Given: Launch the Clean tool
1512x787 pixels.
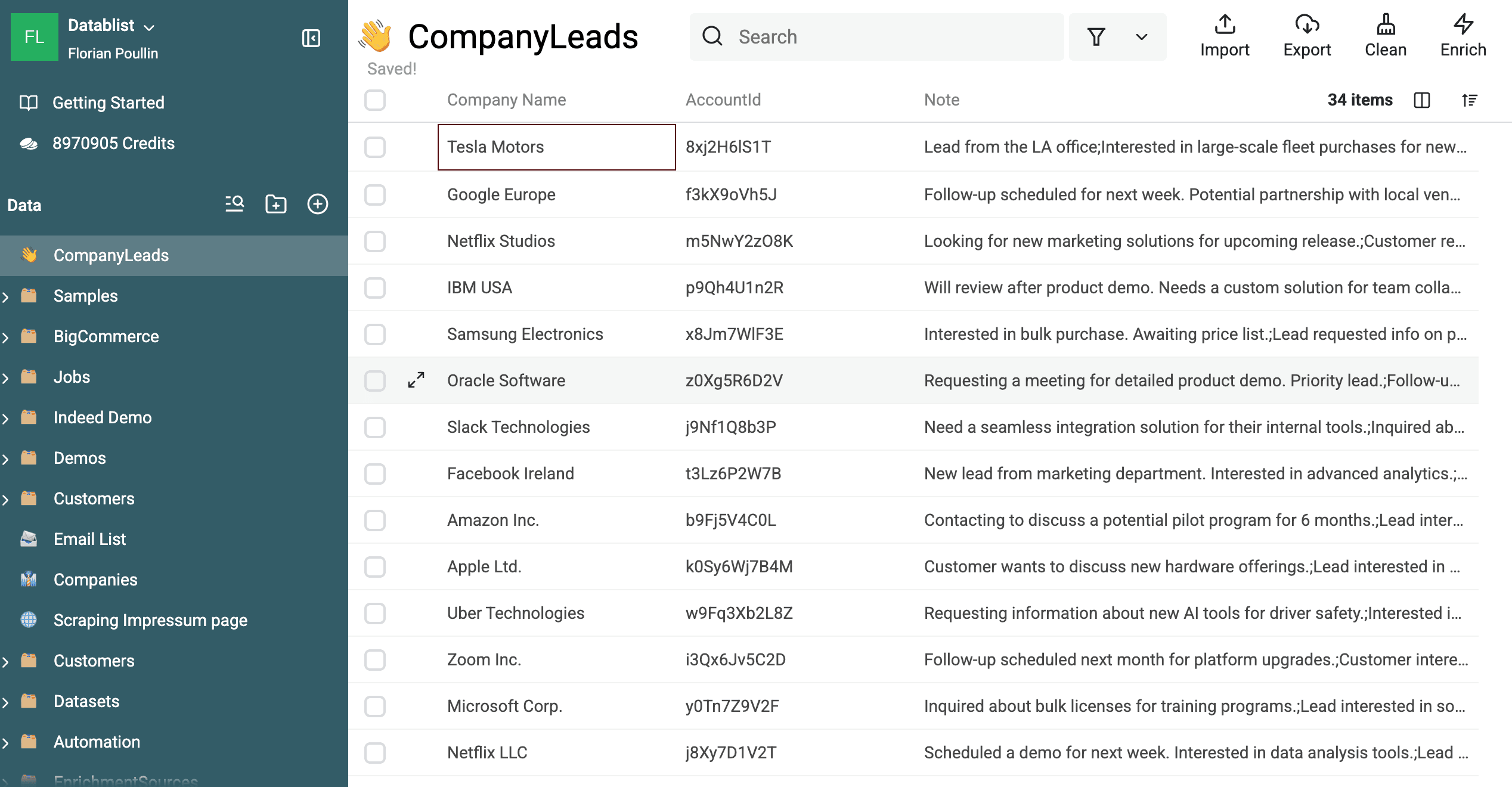Looking at the screenshot, I should (1385, 36).
